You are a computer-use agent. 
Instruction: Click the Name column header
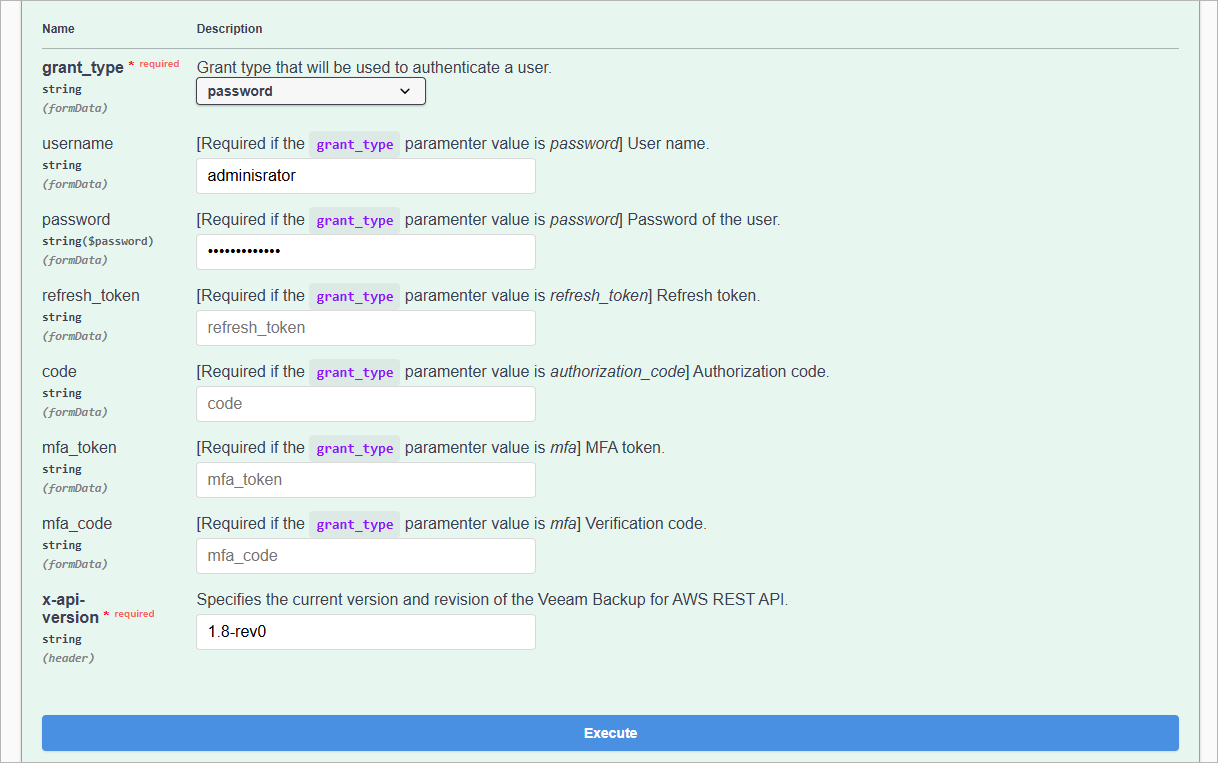point(57,29)
